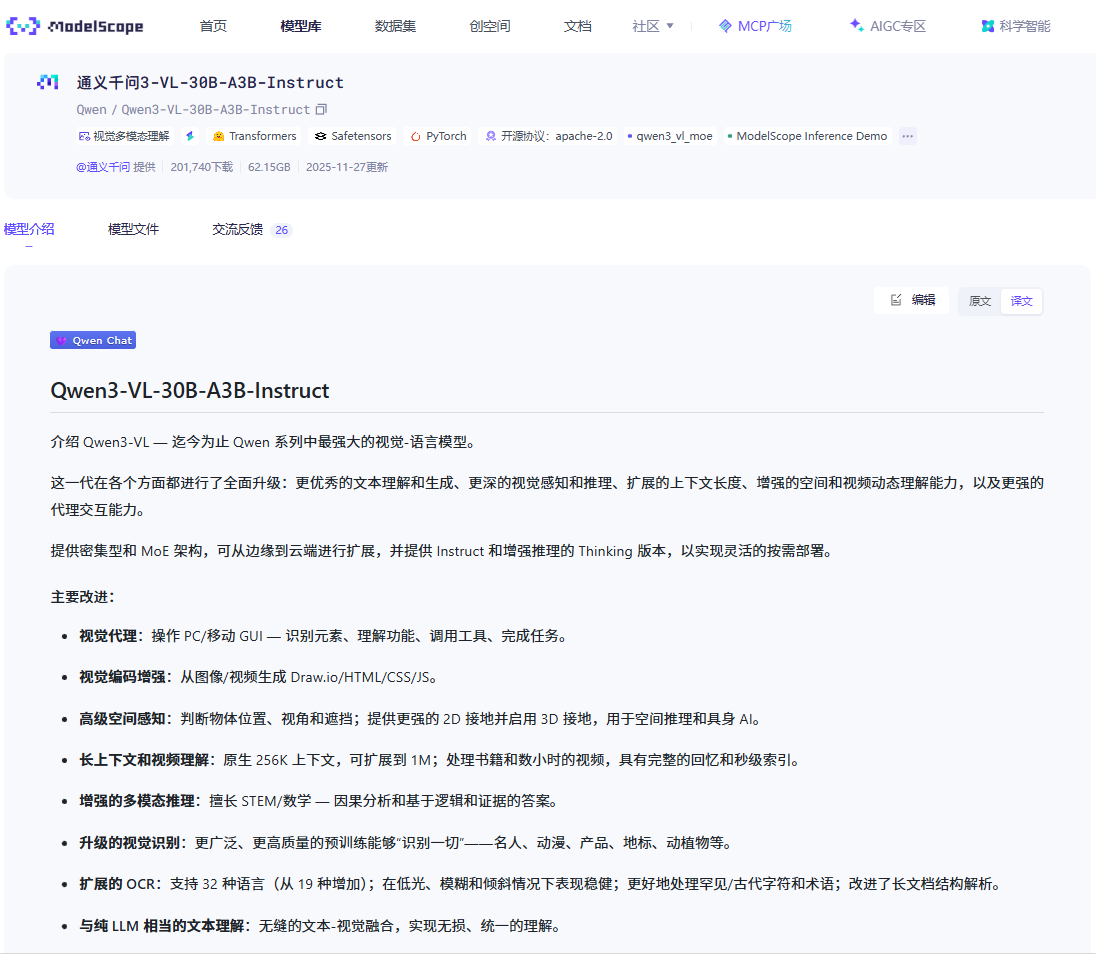The width and height of the screenshot is (1096, 954).
Task: Click the 升级的视觉识别 bullet text
Action: point(405,843)
